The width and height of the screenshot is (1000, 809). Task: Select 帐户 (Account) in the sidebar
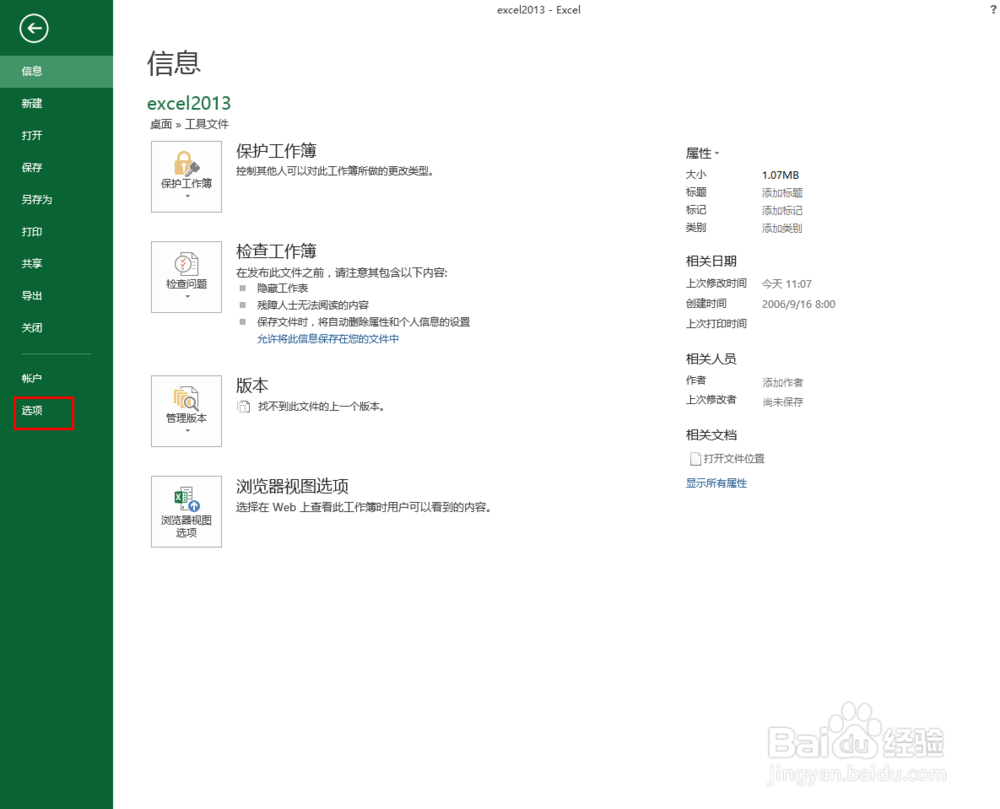click(x=30, y=378)
